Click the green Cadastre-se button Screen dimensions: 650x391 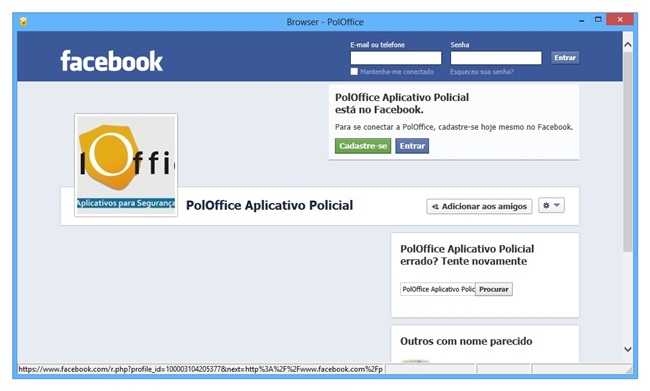click(363, 146)
